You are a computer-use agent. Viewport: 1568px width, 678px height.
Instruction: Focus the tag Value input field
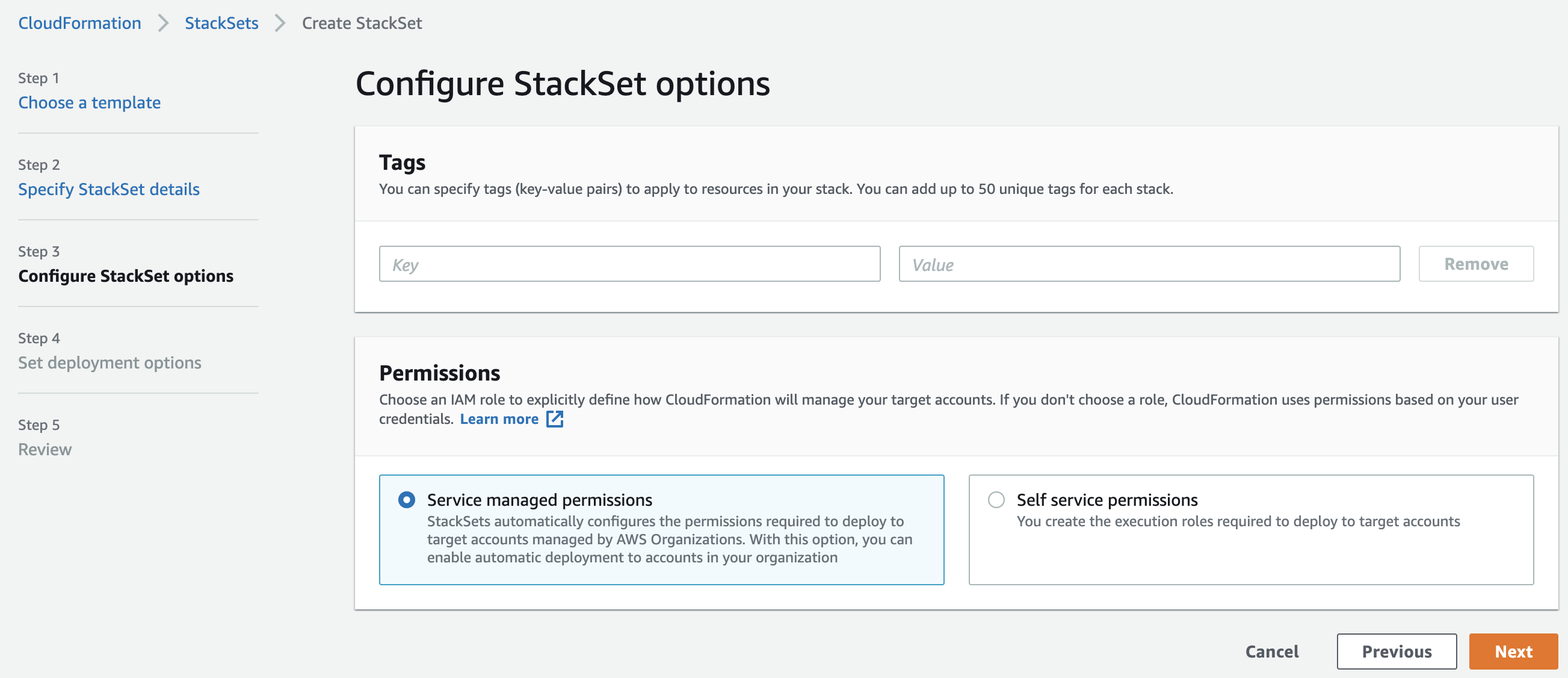[1149, 264]
